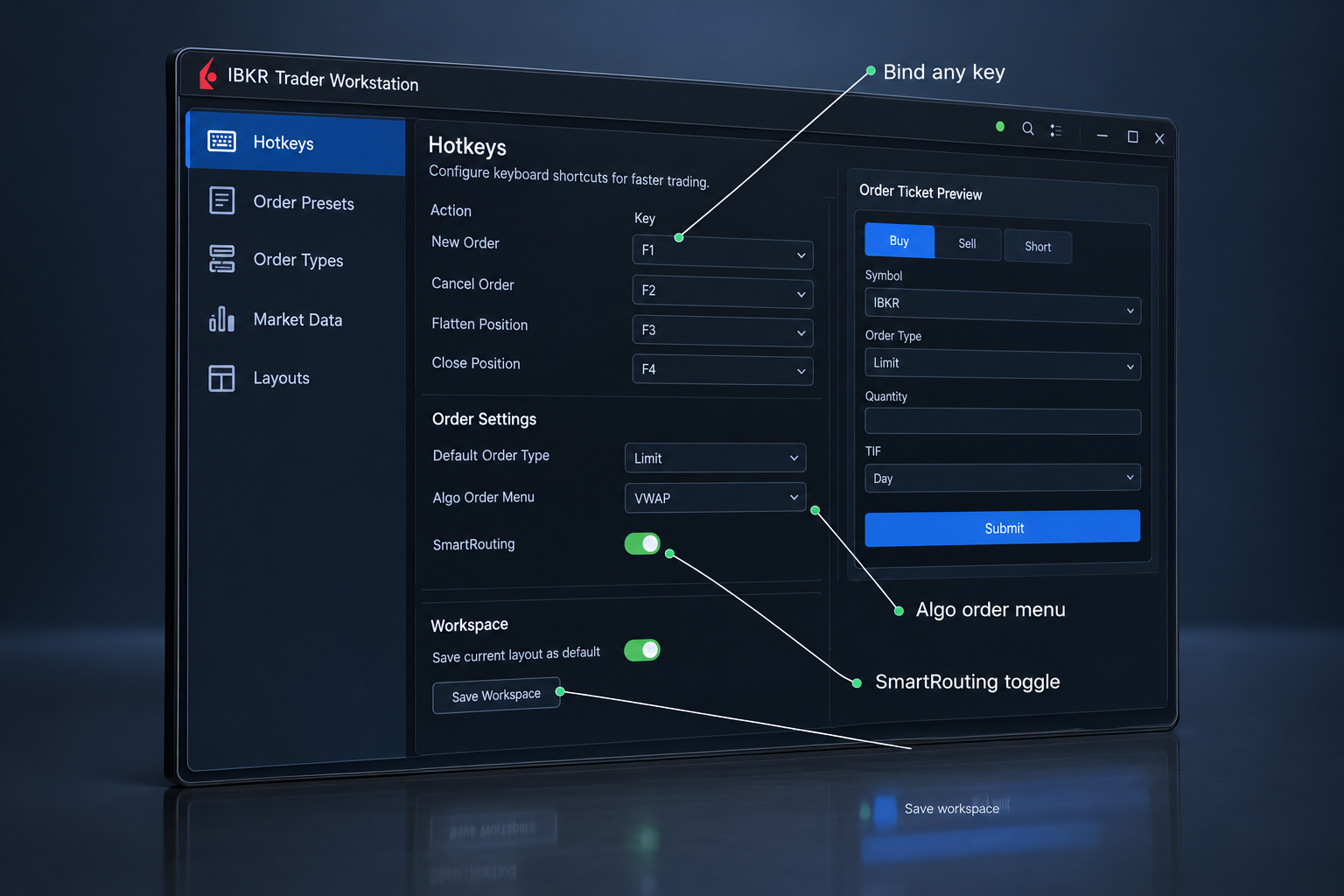Select the Hotkeys sidebar item

coord(296,142)
